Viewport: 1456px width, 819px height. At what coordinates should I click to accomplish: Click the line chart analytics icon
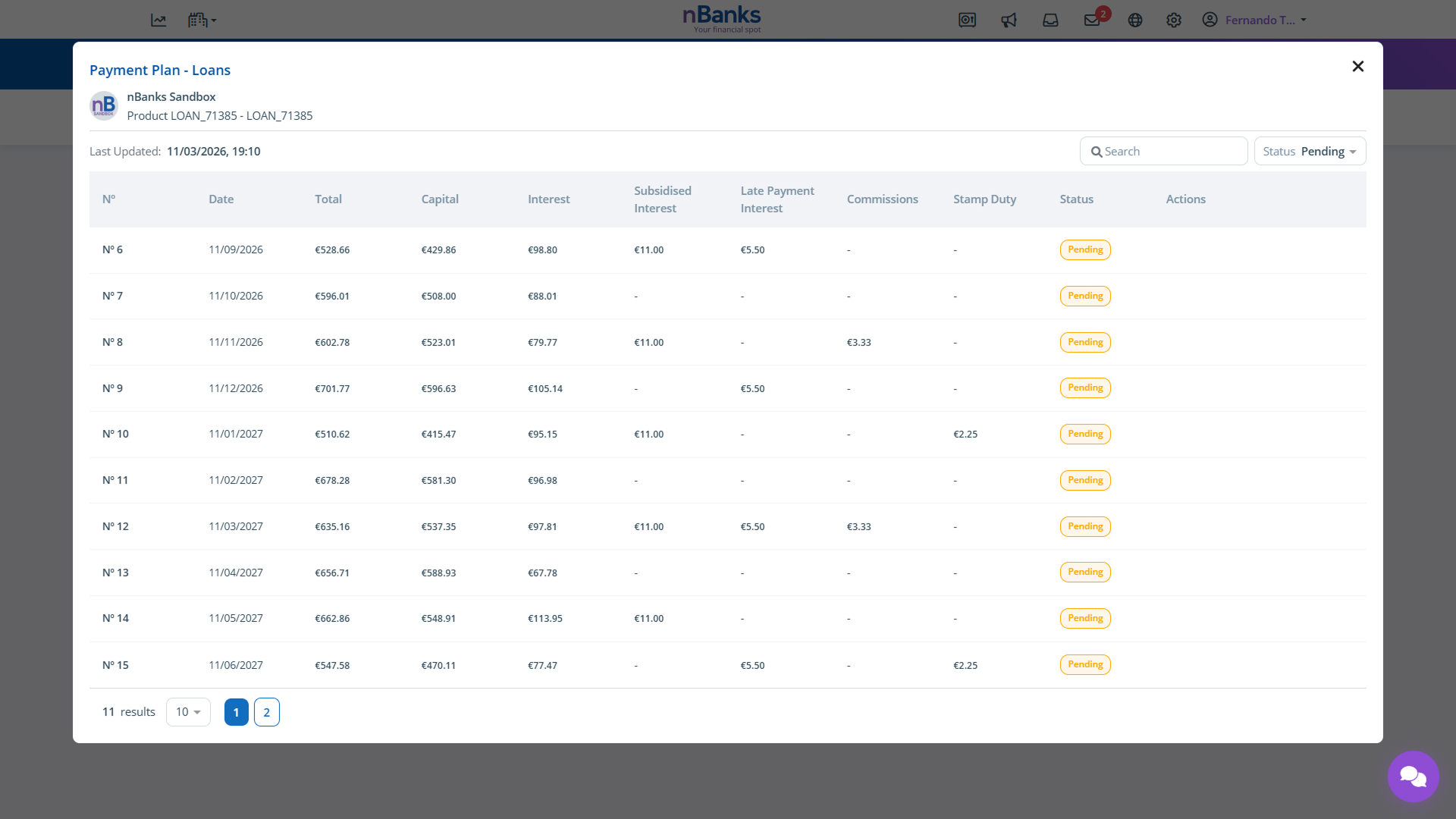click(158, 20)
